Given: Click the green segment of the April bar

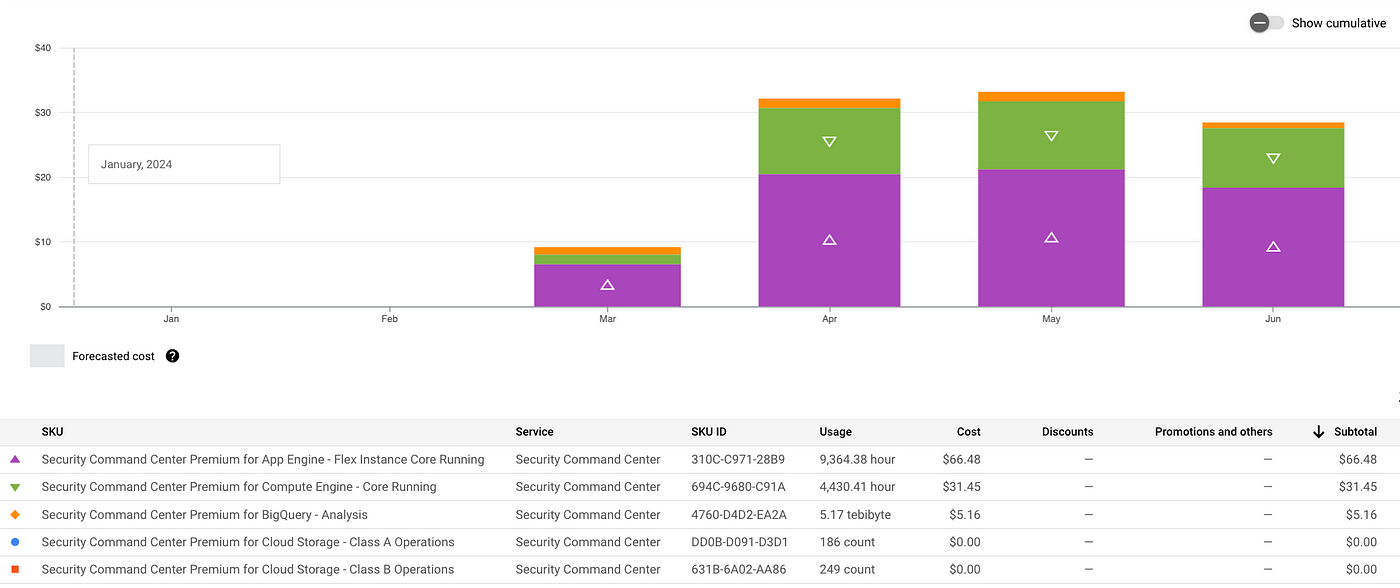Looking at the screenshot, I should click(829, 141).
